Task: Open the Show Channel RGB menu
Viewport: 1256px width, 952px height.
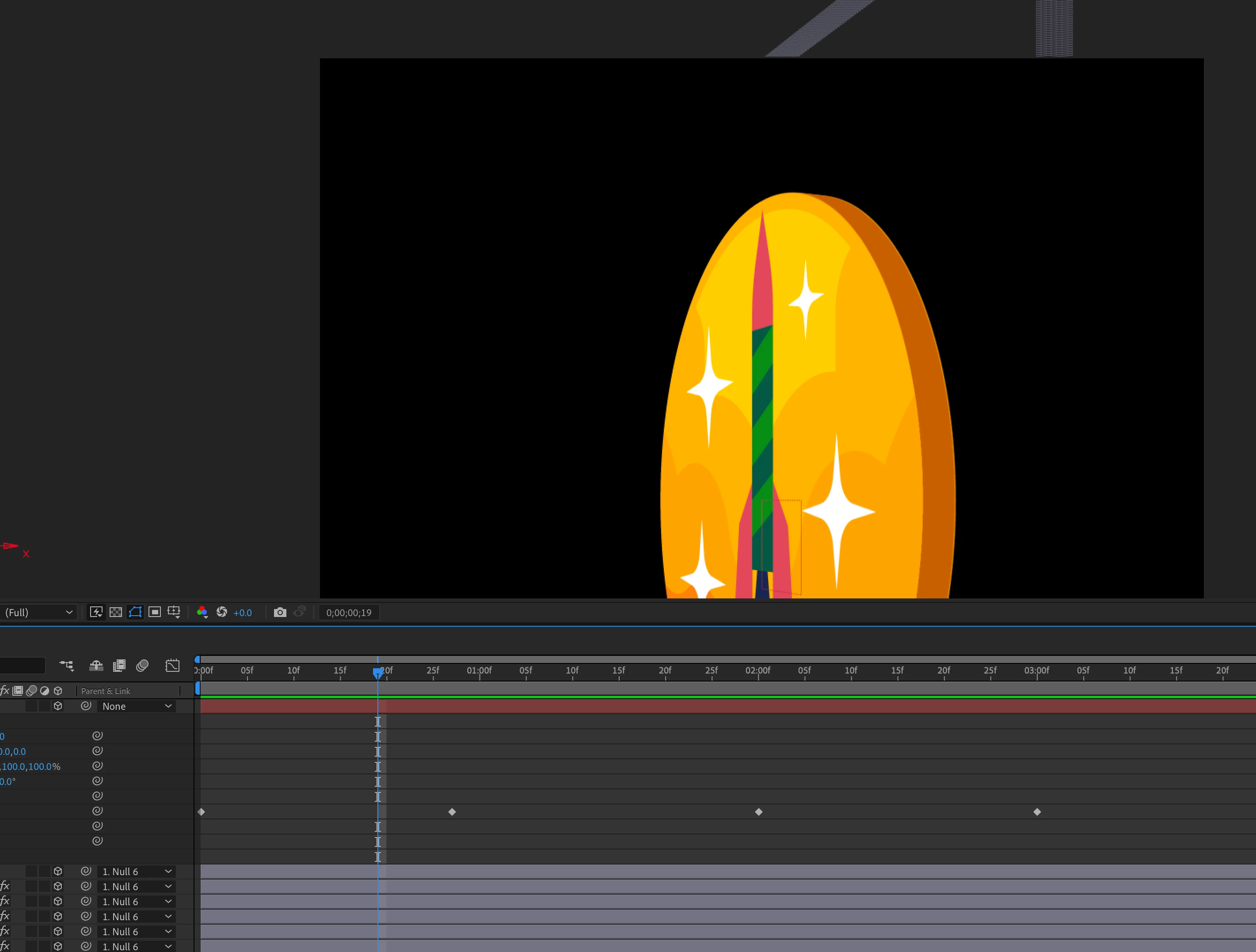Action: (x=202, y=612)
